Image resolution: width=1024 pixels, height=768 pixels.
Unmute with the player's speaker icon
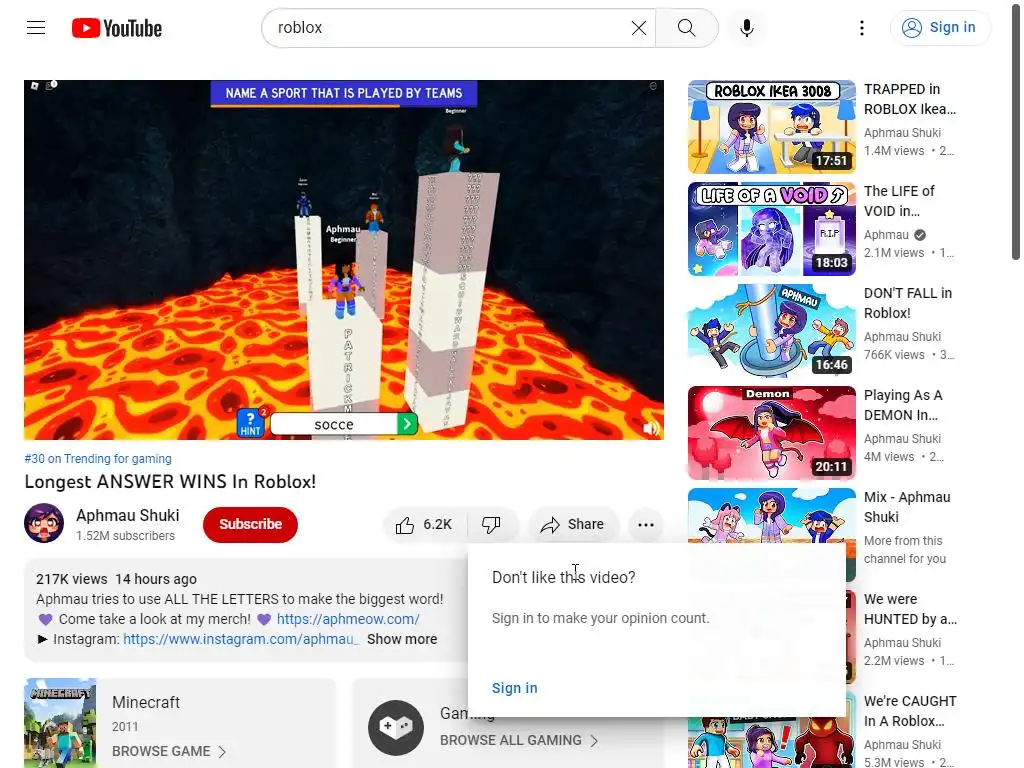click(x=651, y=428)
